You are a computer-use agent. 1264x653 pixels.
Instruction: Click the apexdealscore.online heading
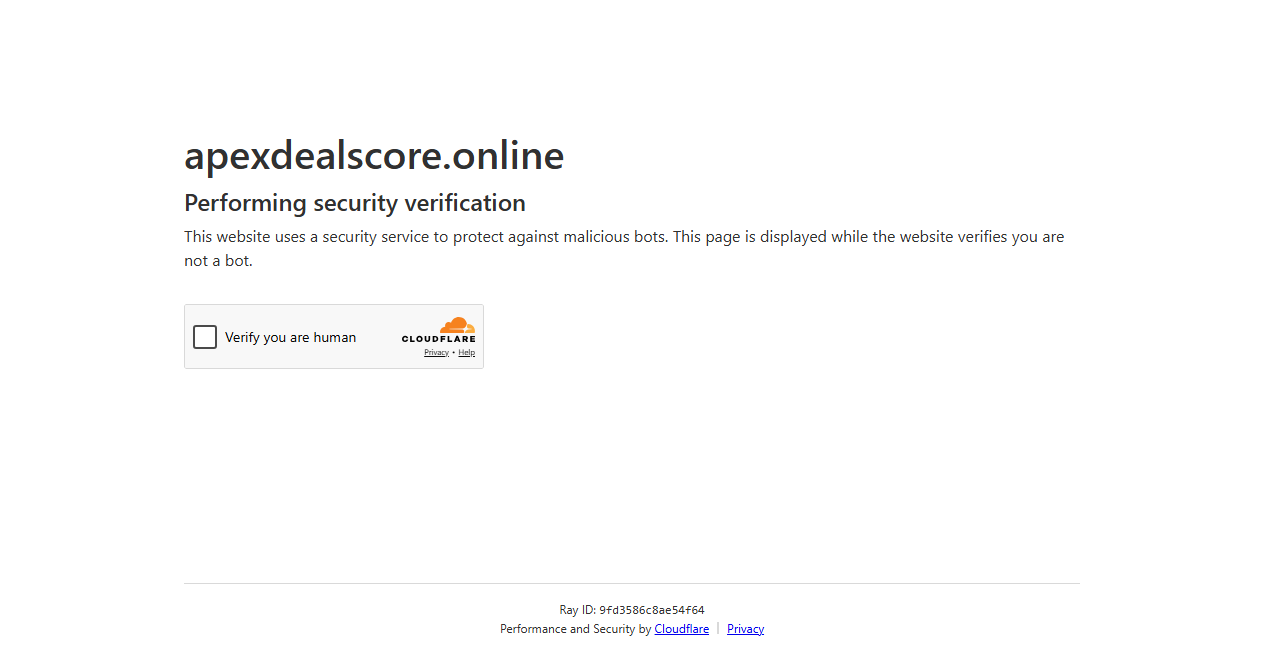pyautogui.click(x=374, y=156)
